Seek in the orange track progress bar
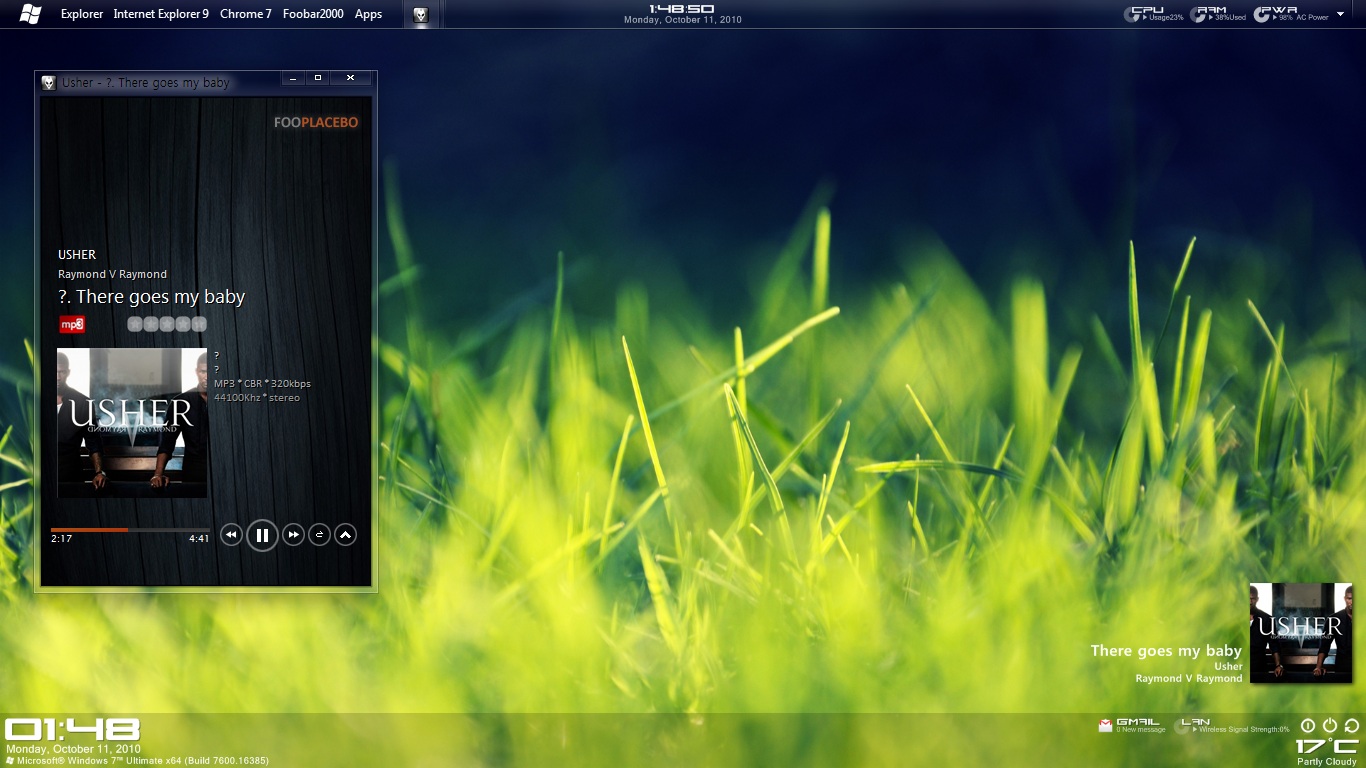 coord(130,529)
